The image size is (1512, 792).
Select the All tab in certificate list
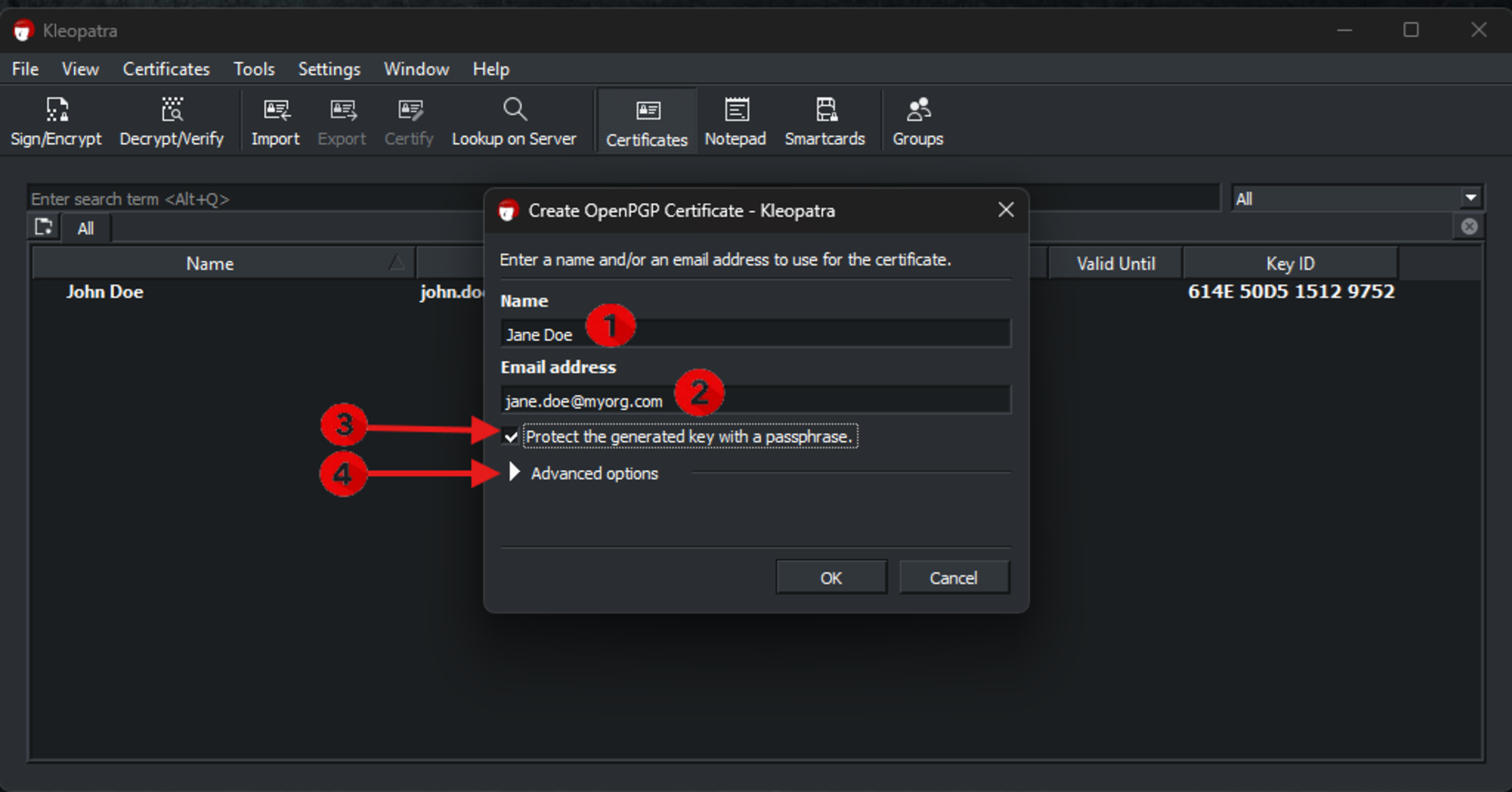tap(86, 229)
